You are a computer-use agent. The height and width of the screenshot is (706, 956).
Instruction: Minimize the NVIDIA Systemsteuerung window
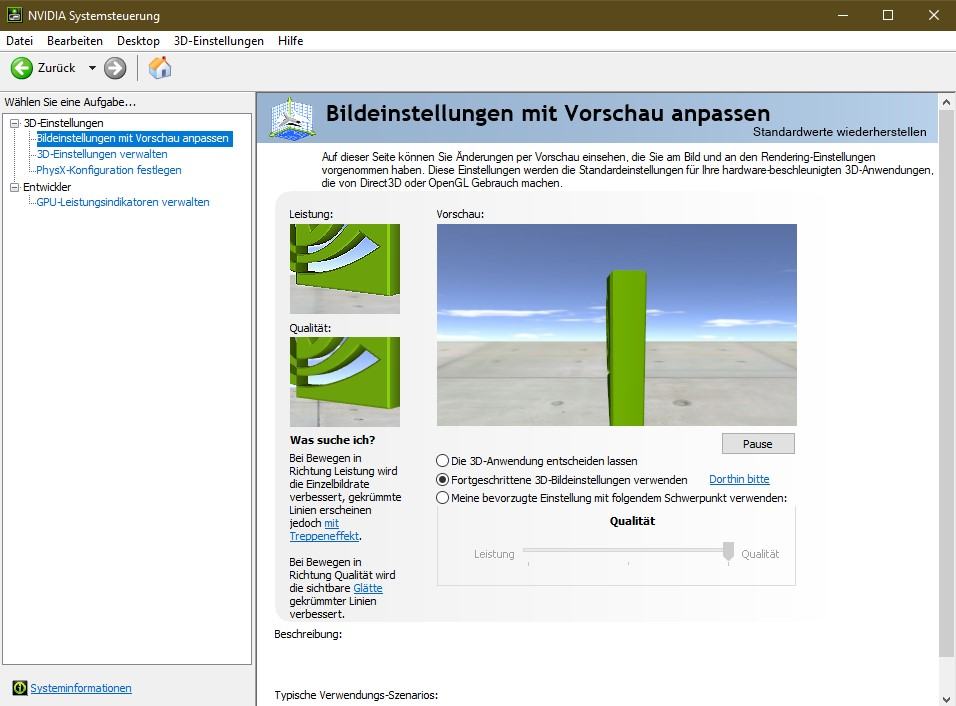tap(843, 15)
